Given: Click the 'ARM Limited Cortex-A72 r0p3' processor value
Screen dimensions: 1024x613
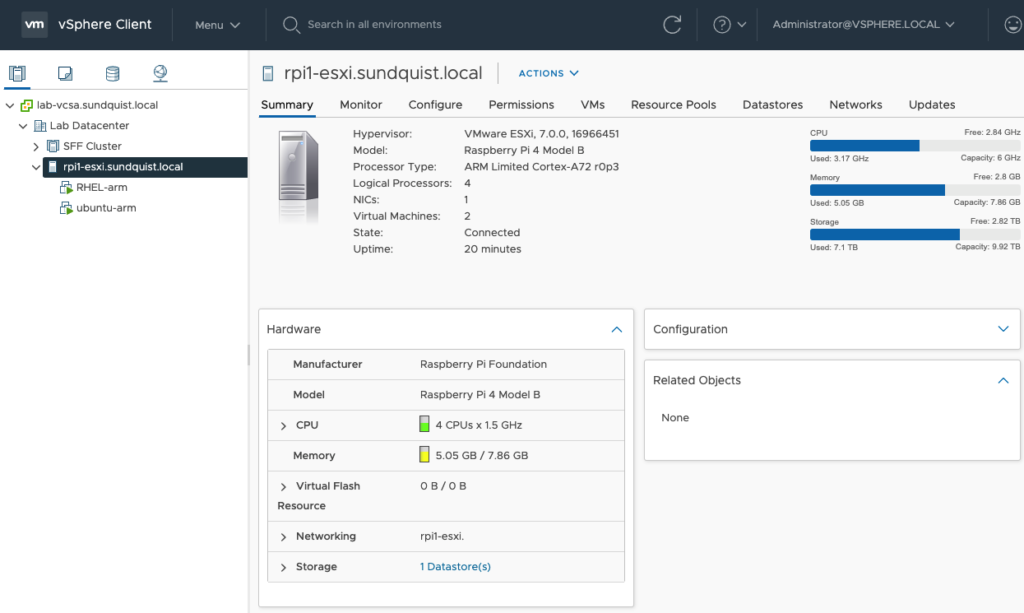Looking at the screenshot, I should (541, 166).
